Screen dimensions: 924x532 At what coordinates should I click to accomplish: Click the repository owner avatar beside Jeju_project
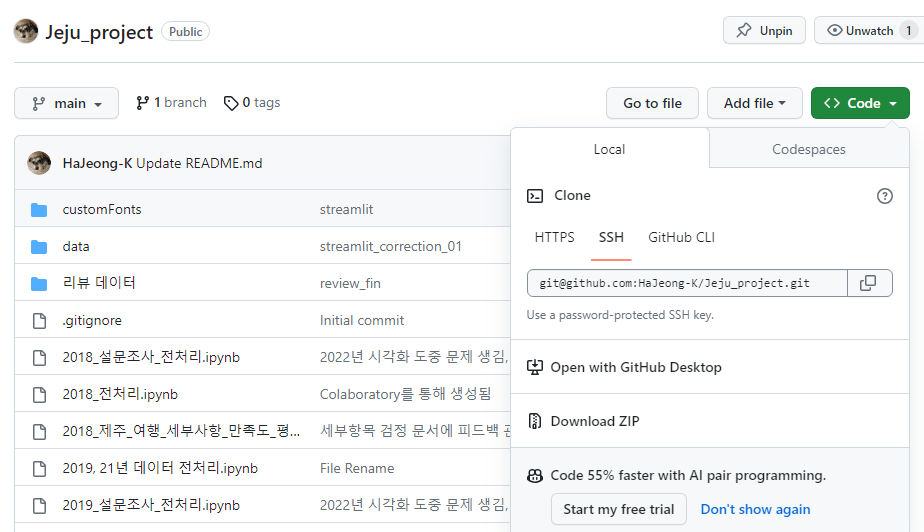pos(26,31)
